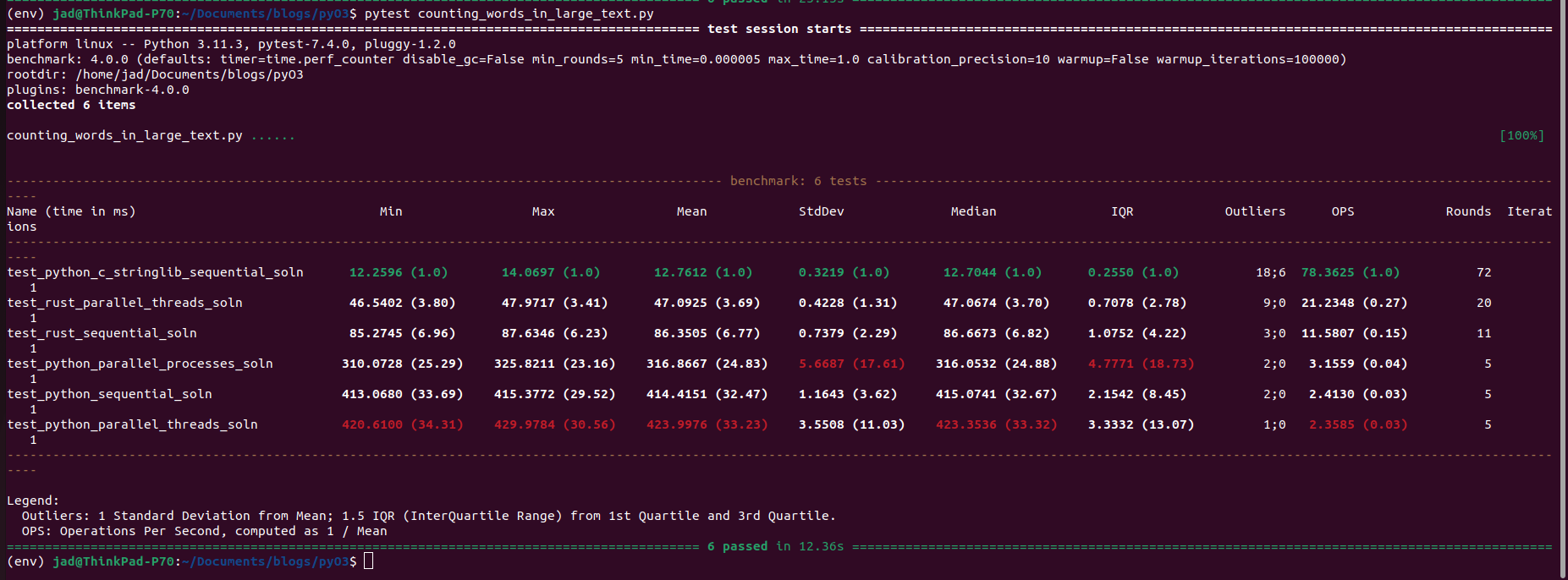Click the test_rust_sequential_soln row name

[x=102, y=333]
